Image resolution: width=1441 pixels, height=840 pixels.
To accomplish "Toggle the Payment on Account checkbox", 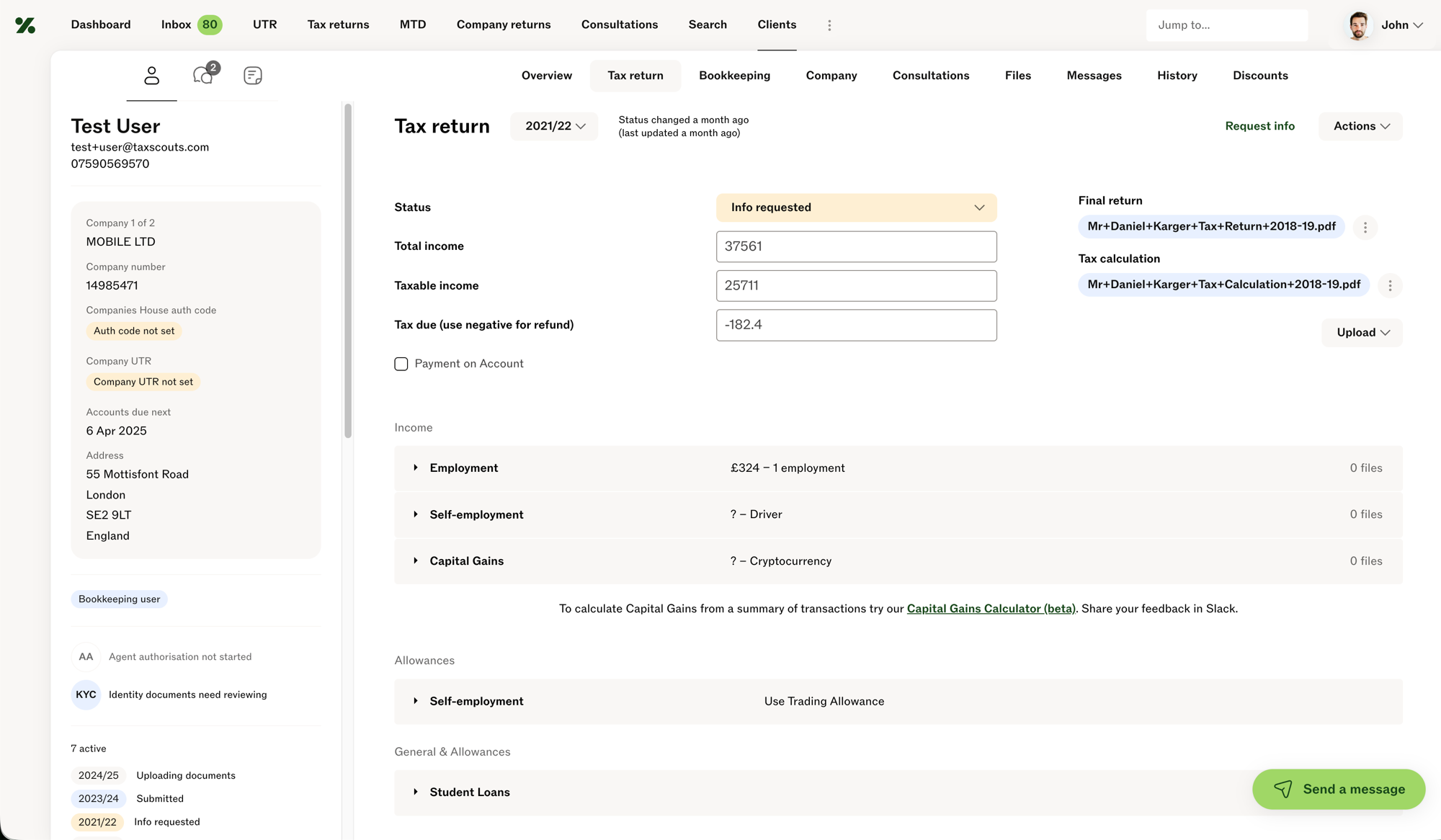I will point(401,364).
